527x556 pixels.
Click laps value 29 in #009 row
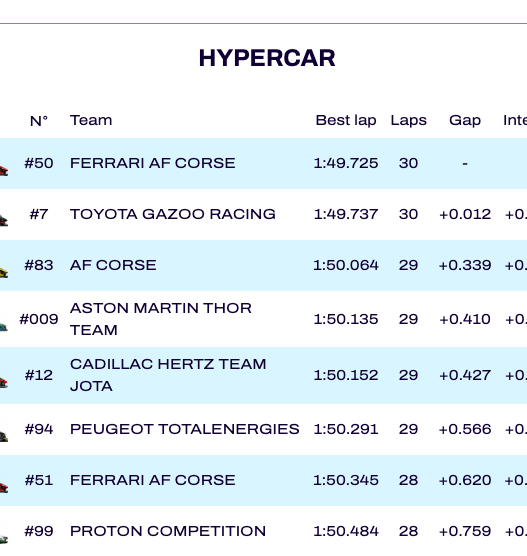[x=409, y=319]
